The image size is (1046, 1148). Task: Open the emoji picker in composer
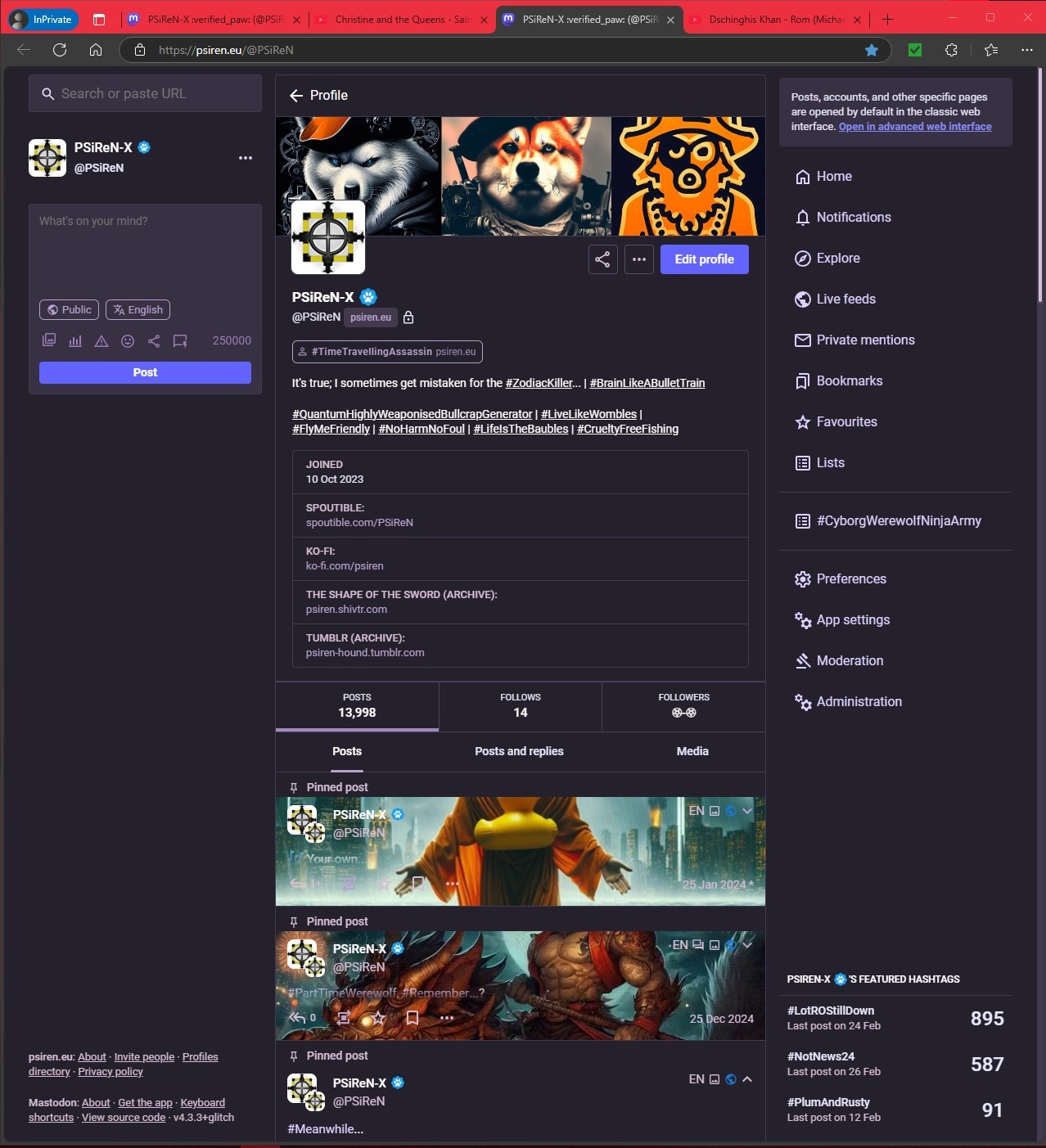(x=128, y=340)
